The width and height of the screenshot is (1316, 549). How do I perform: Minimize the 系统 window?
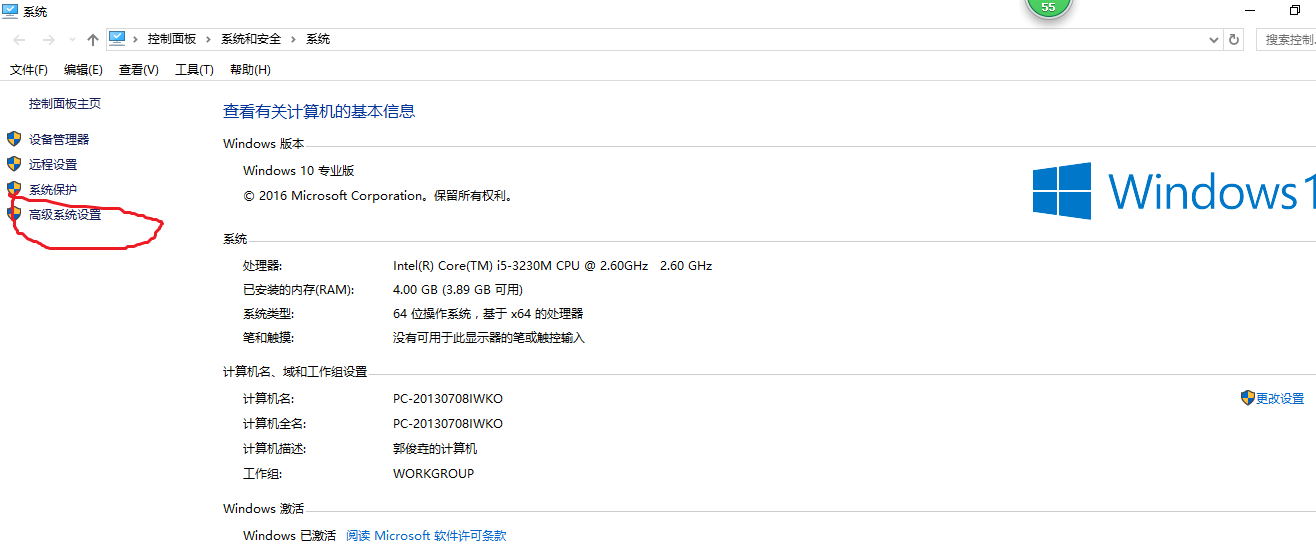click(x=1250, y=10)
